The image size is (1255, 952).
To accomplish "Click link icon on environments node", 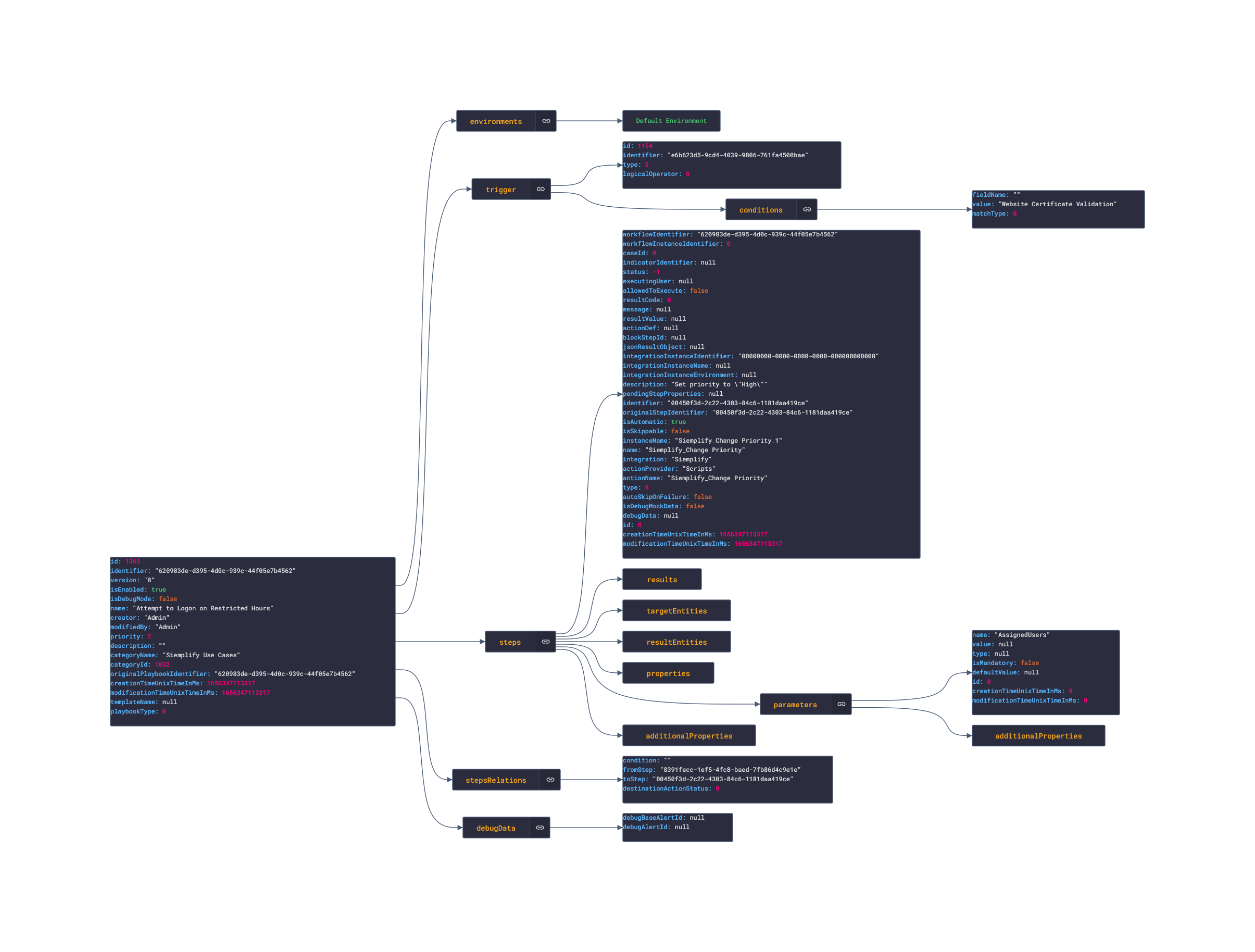I will [546, 121].
